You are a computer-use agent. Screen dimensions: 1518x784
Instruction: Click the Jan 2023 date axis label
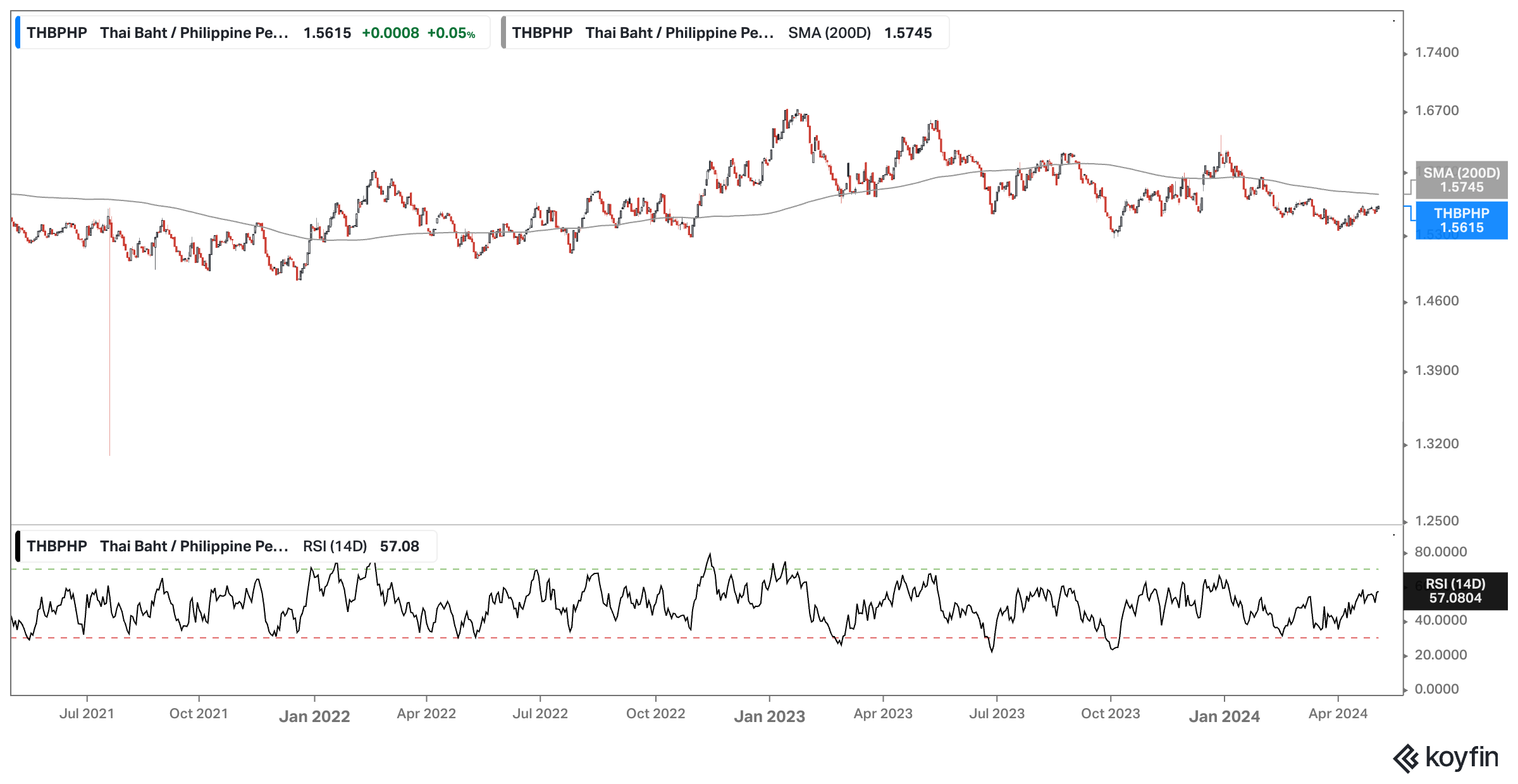pyautogui.click(x=769, y=716)
